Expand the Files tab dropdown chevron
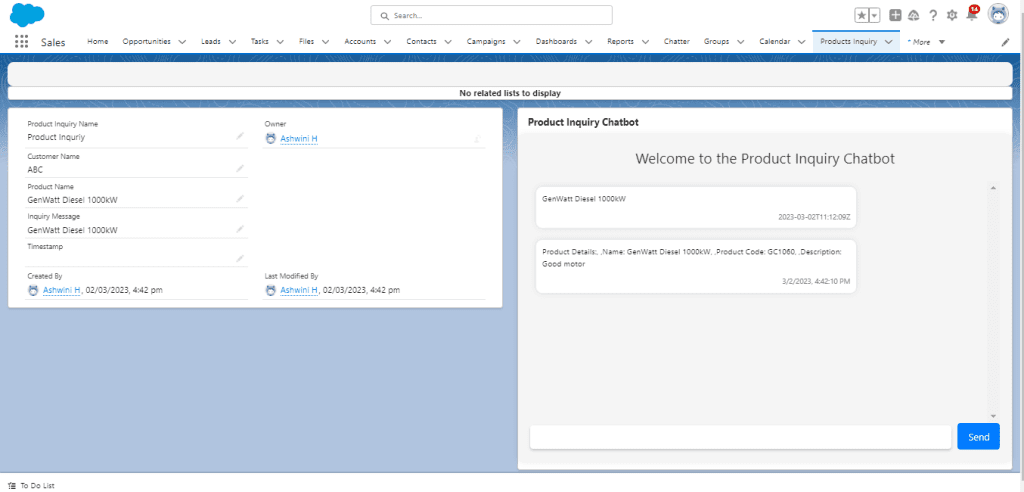 [x=325, y=42]
